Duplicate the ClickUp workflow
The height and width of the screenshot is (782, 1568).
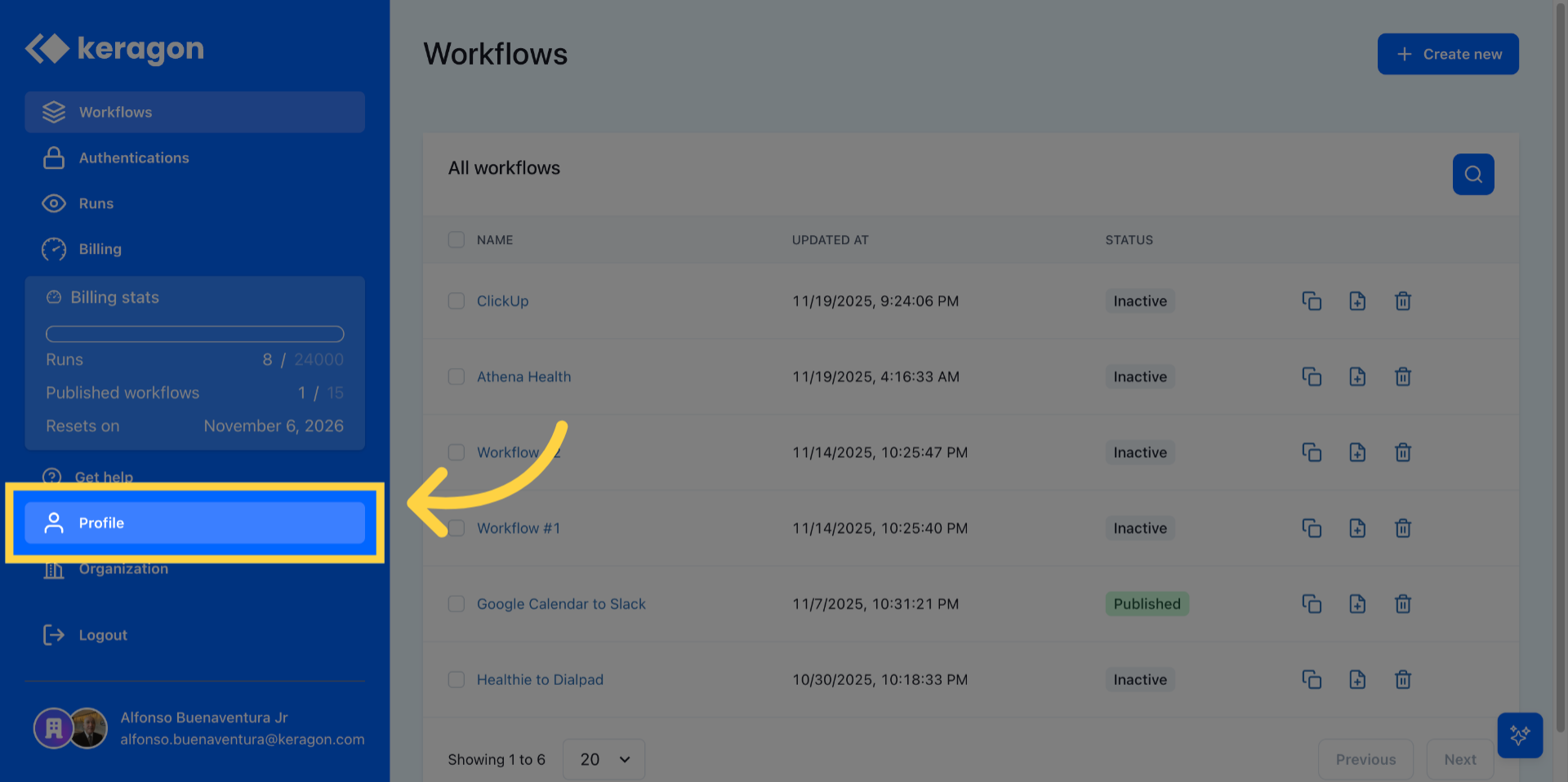pyautogui.click(x=1312, y=301)
